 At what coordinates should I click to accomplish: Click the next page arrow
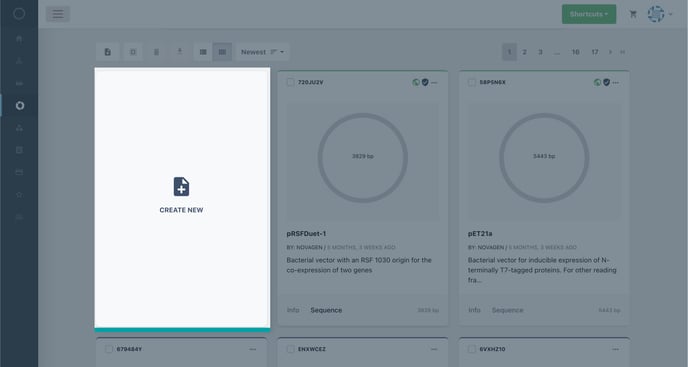coord(610,52)
